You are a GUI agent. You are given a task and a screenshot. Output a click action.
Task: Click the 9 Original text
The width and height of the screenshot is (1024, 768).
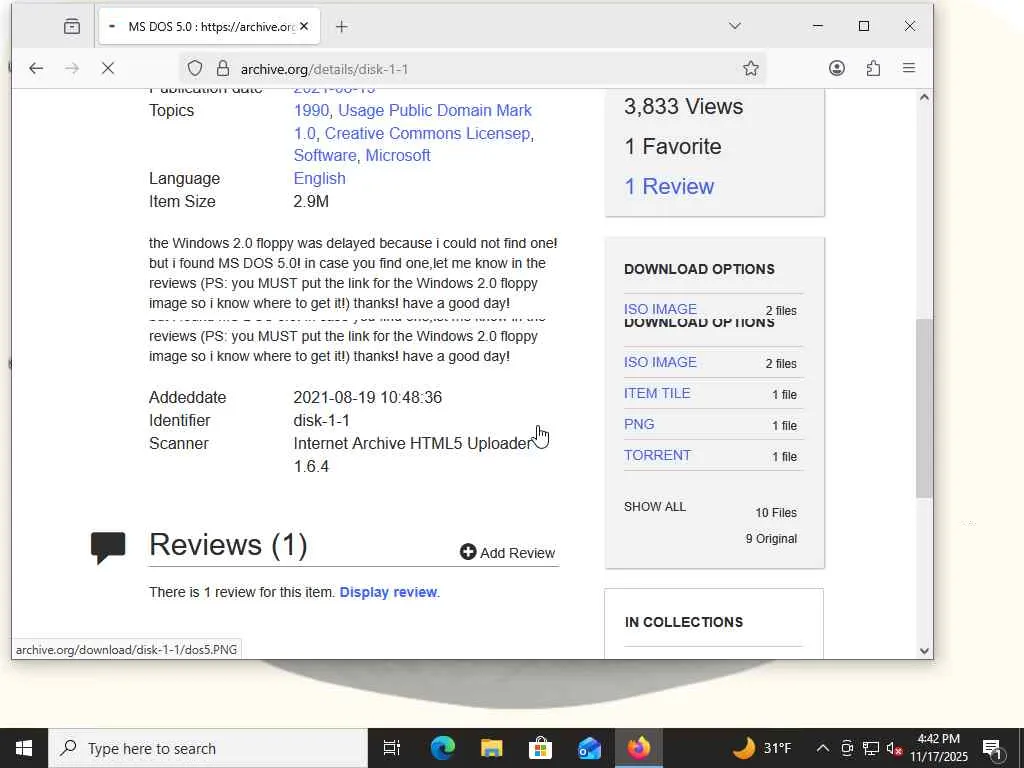pos(771,539)
